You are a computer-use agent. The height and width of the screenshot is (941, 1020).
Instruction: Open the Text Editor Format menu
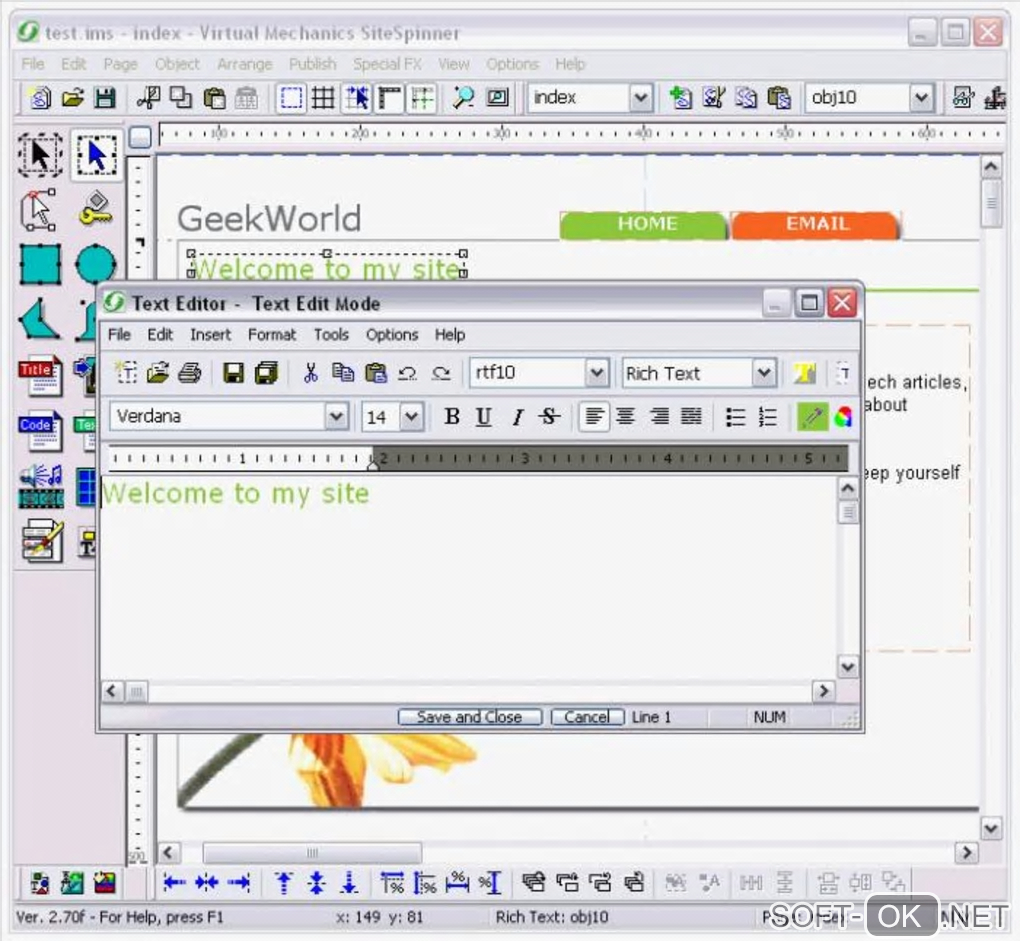(x=272, y=334)
